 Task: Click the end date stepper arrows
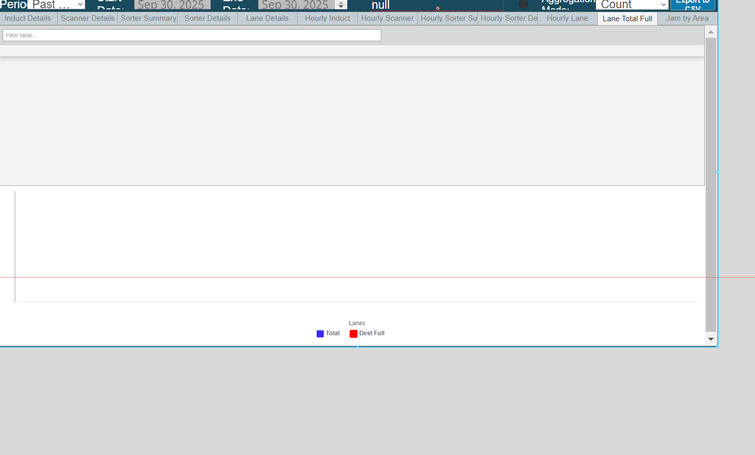click(x=341, y=5)
